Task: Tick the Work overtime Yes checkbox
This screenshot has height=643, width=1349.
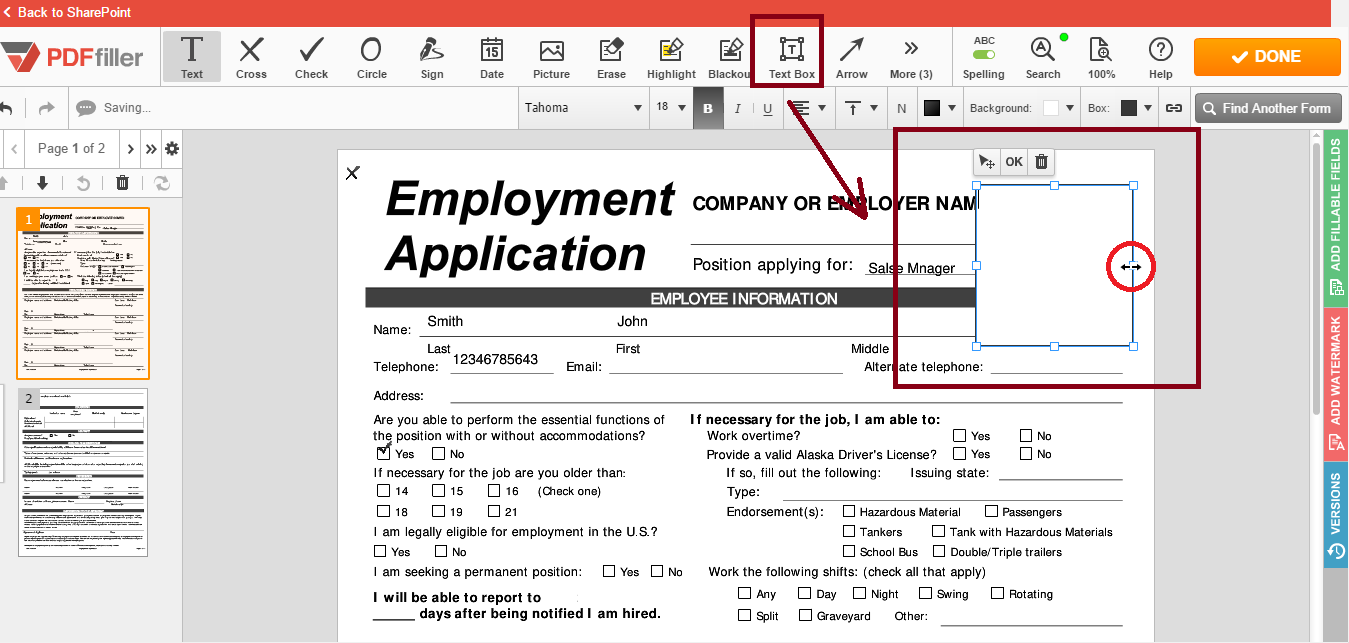Action: tap(959, 435)
